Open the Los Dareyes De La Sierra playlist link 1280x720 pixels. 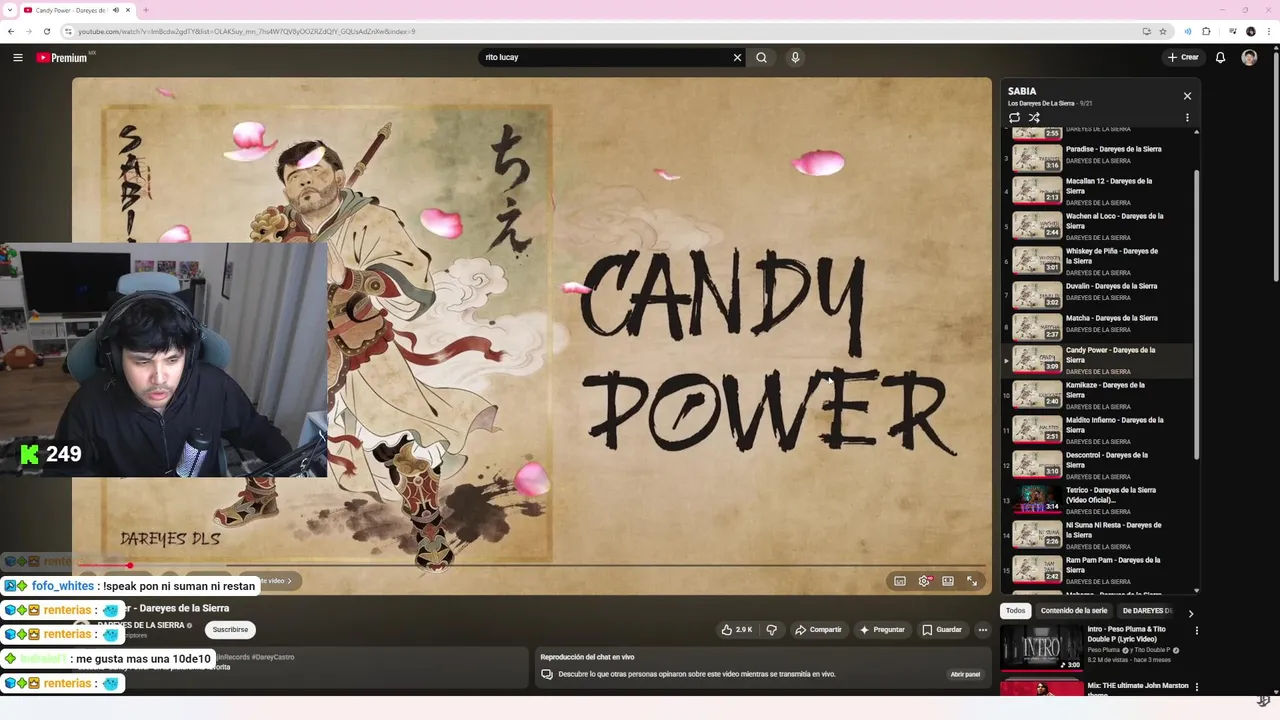click(1041, 104)
